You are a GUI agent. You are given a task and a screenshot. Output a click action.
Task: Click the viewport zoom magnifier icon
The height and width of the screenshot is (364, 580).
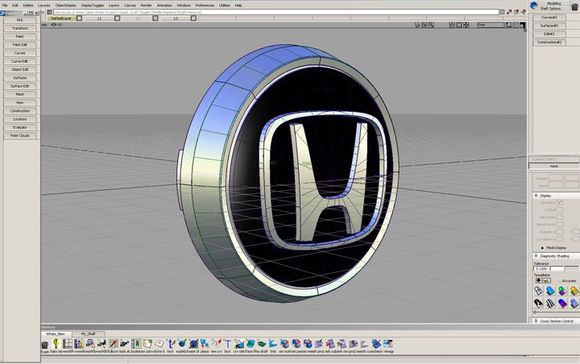(431, 25)
